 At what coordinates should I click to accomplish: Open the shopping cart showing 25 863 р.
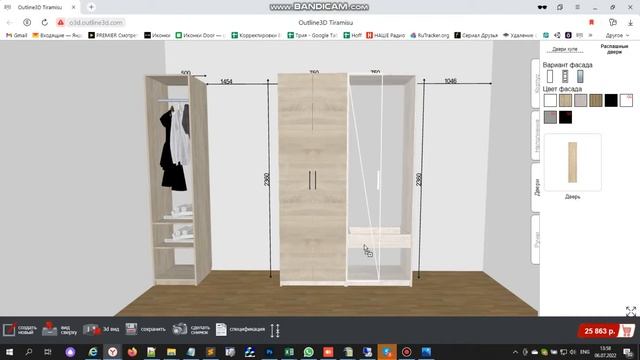607,331
